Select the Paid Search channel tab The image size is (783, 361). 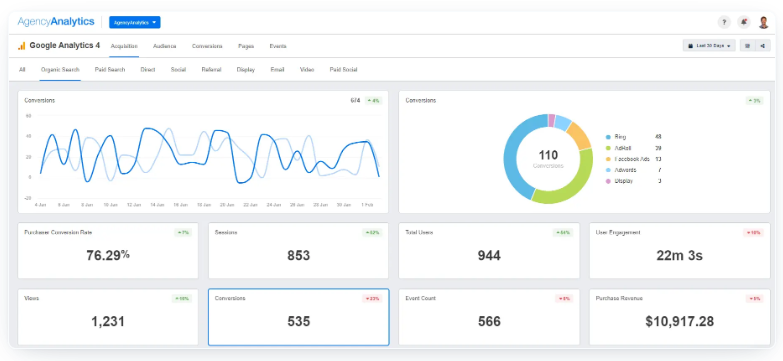pos(110,70)
